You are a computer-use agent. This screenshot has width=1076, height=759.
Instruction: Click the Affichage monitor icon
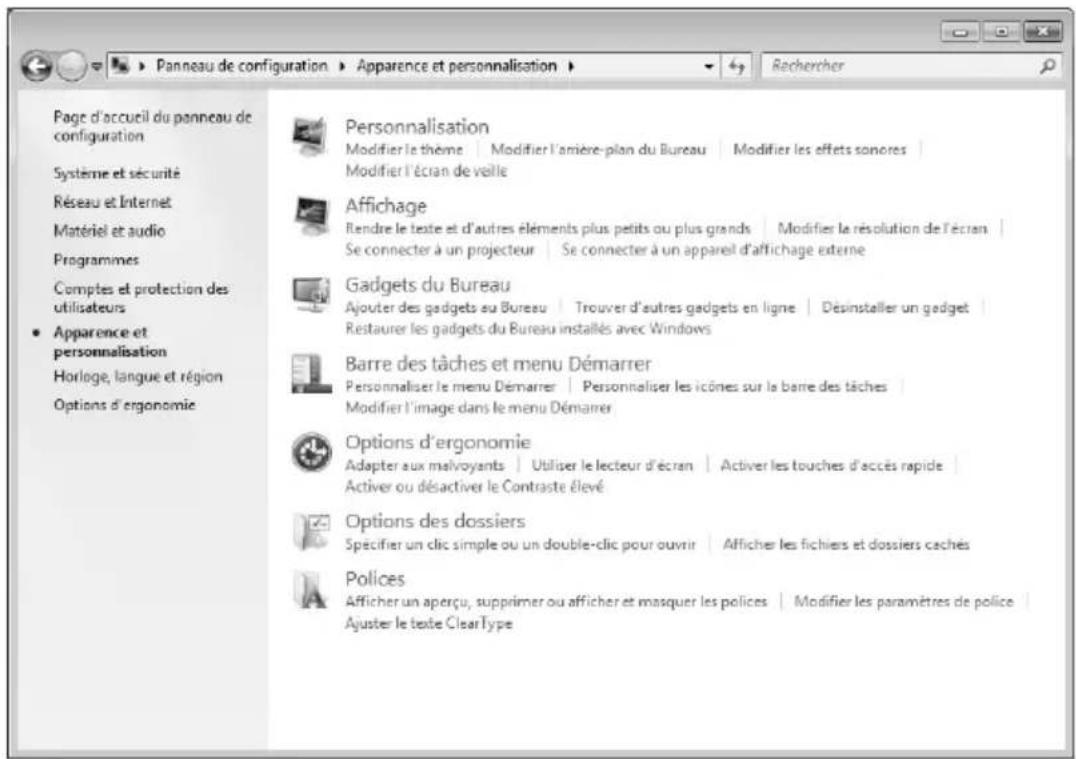(x=312, y=215)
